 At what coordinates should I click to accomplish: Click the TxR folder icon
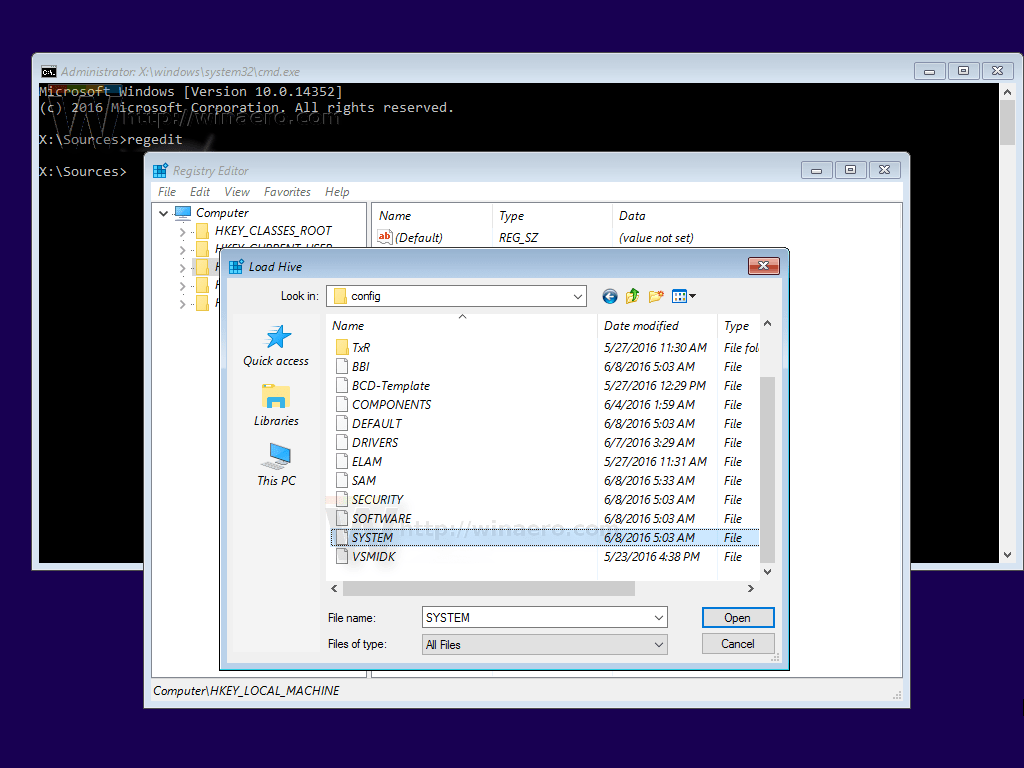coord(342,346)
